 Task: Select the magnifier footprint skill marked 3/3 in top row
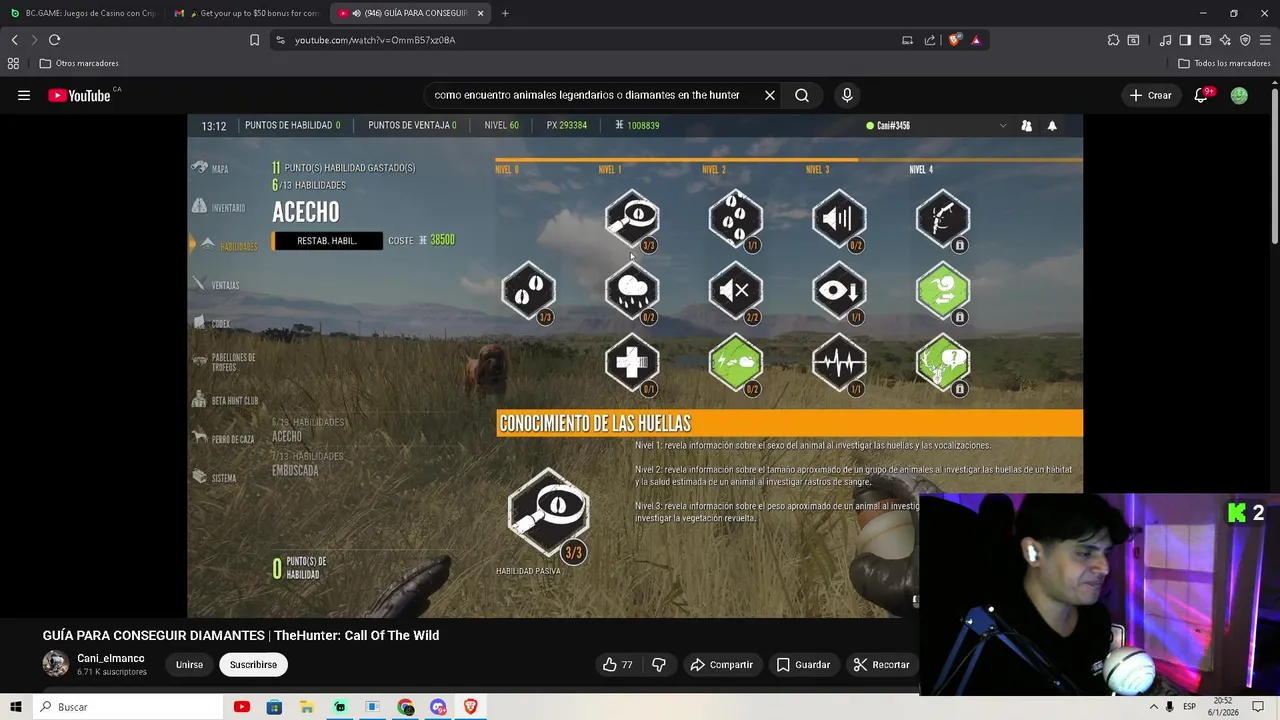[632, 218]
